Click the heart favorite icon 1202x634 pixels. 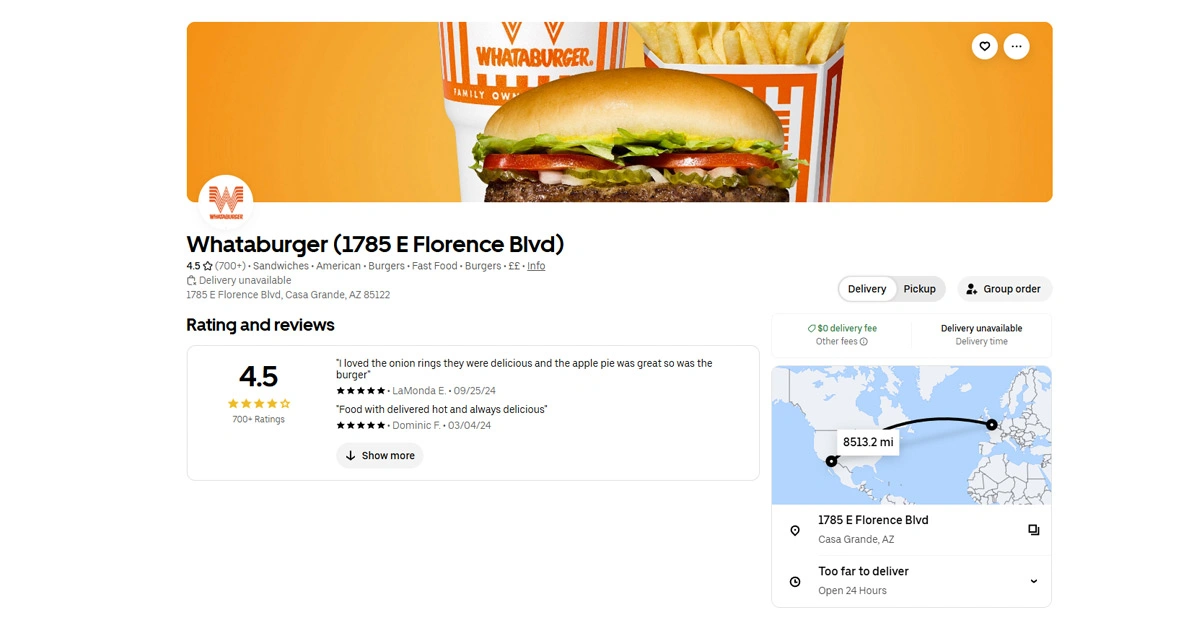click(x=985, y=46)
